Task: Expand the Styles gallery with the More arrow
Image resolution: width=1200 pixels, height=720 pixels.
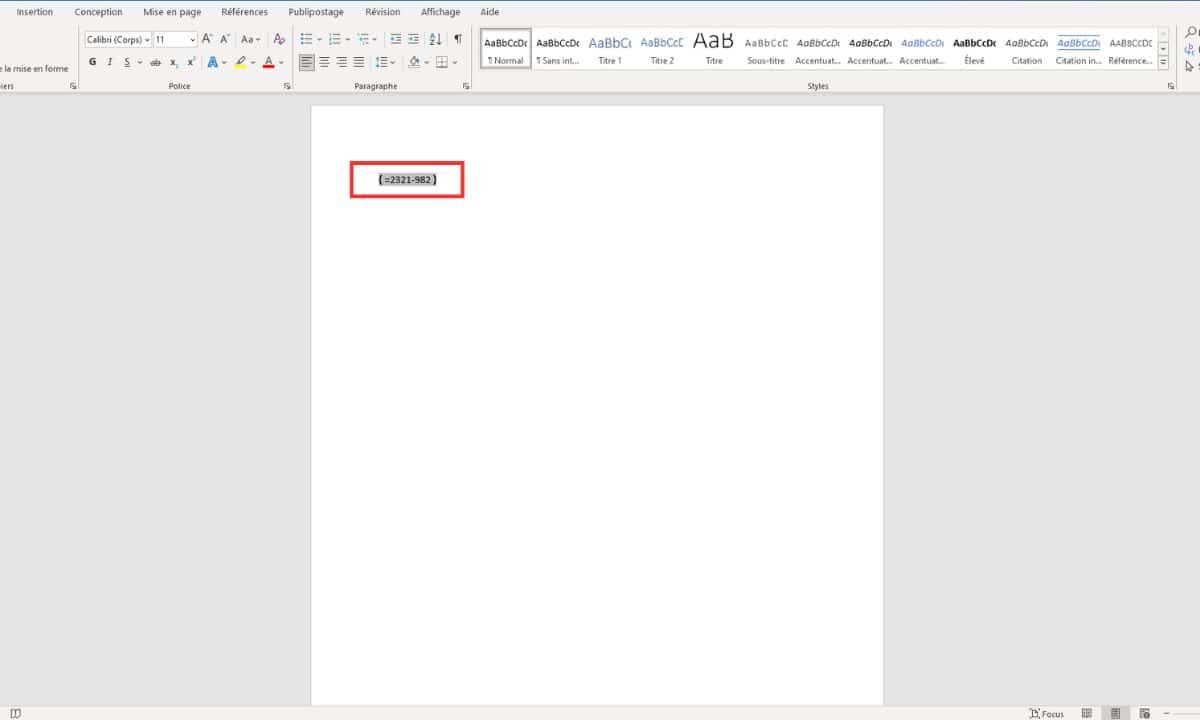Action: click(1163, 62)
